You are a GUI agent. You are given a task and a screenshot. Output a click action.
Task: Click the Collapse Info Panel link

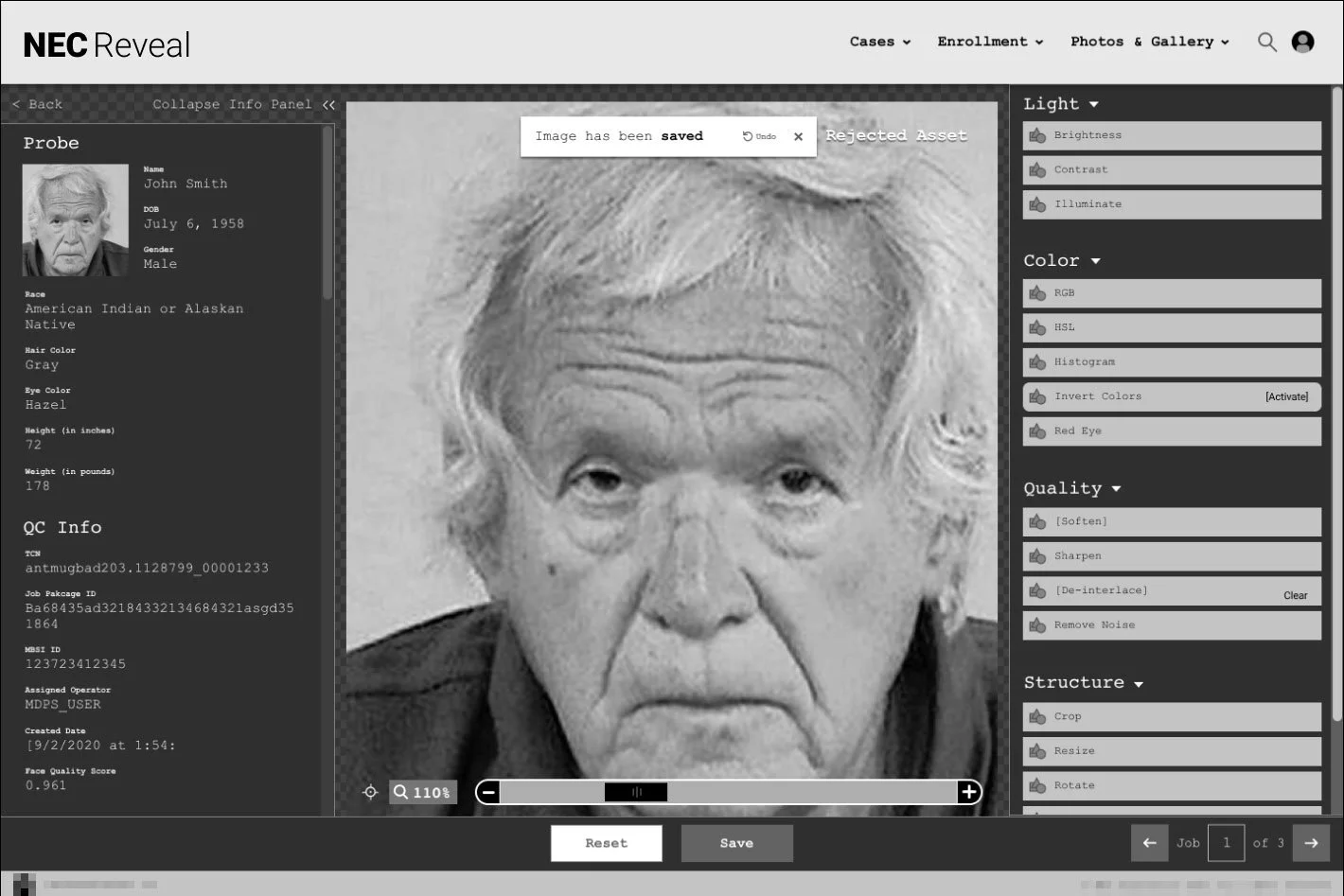pos(232,105)
